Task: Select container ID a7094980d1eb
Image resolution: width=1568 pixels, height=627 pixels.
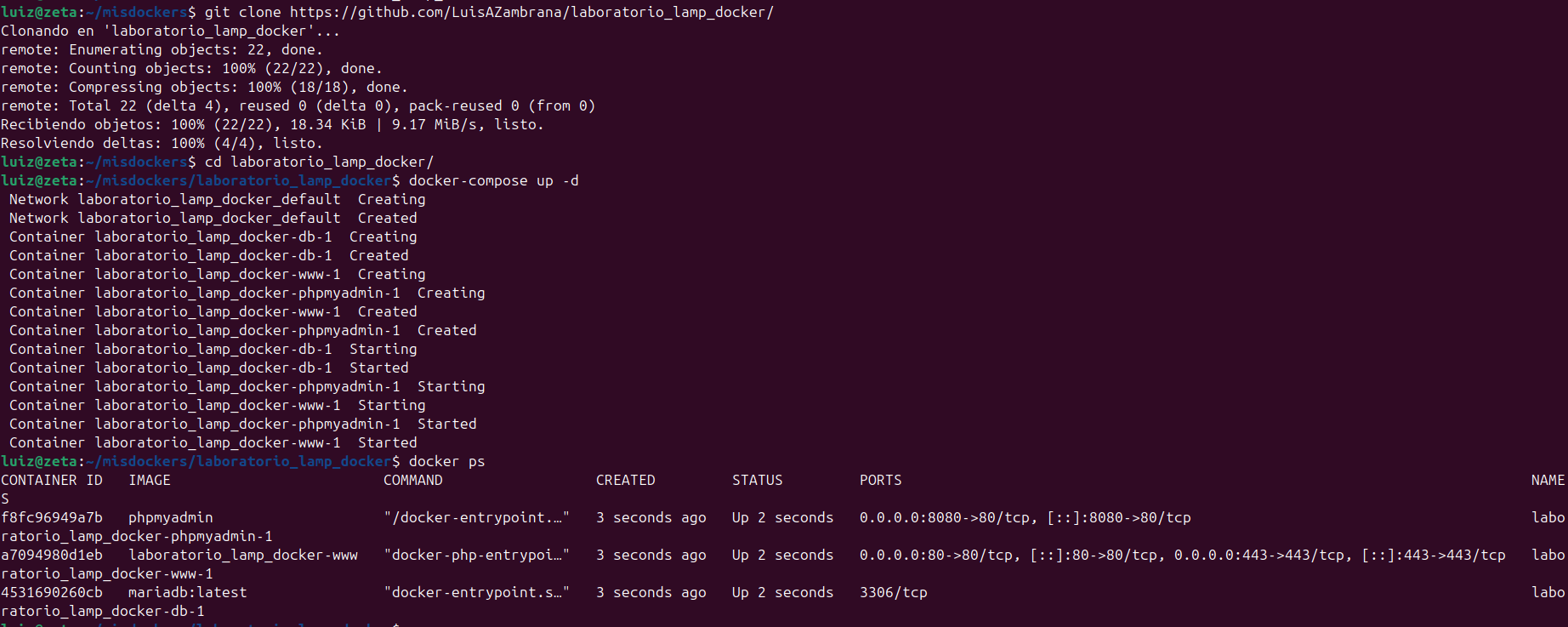Action: coord(52,555)
